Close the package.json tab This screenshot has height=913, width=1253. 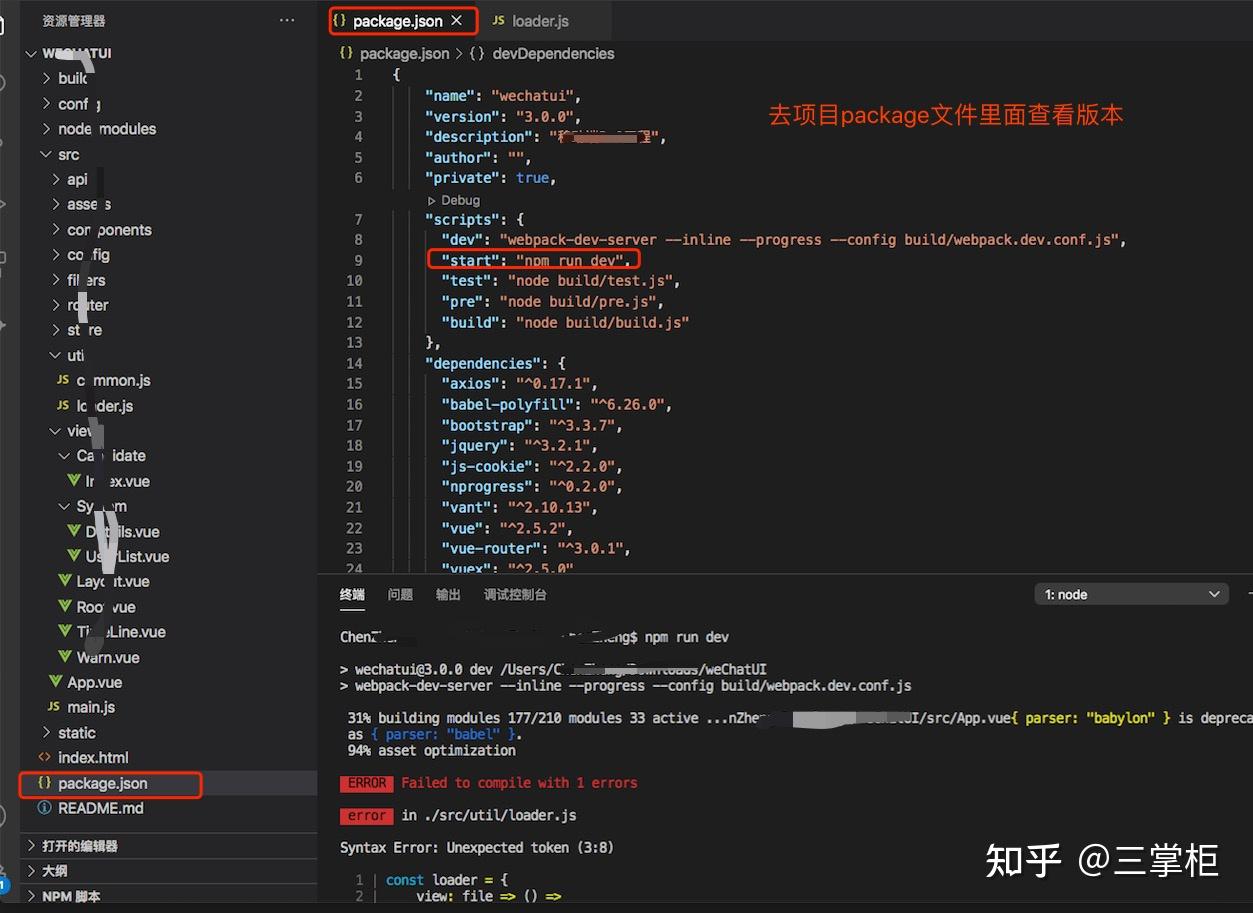tap(459, 18)
